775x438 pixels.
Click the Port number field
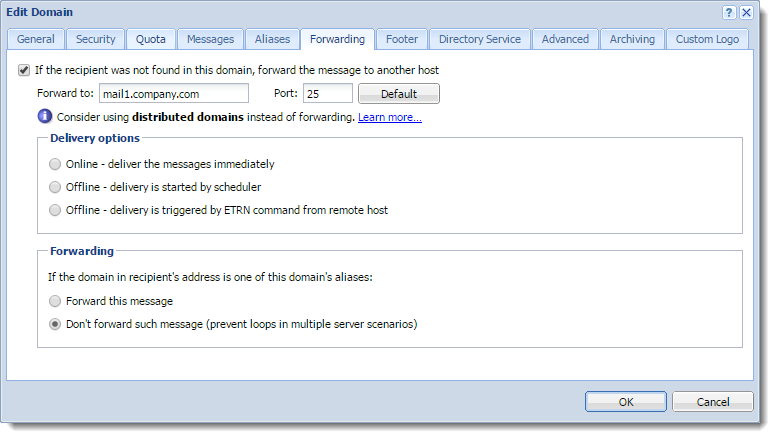pyautogui.click(x=328, y=93)
